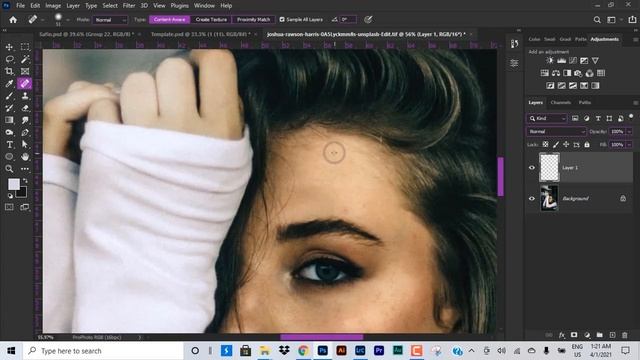Open the layer blend mode Normal dropdown
The image size is (640, 360).
pos(556,131)
